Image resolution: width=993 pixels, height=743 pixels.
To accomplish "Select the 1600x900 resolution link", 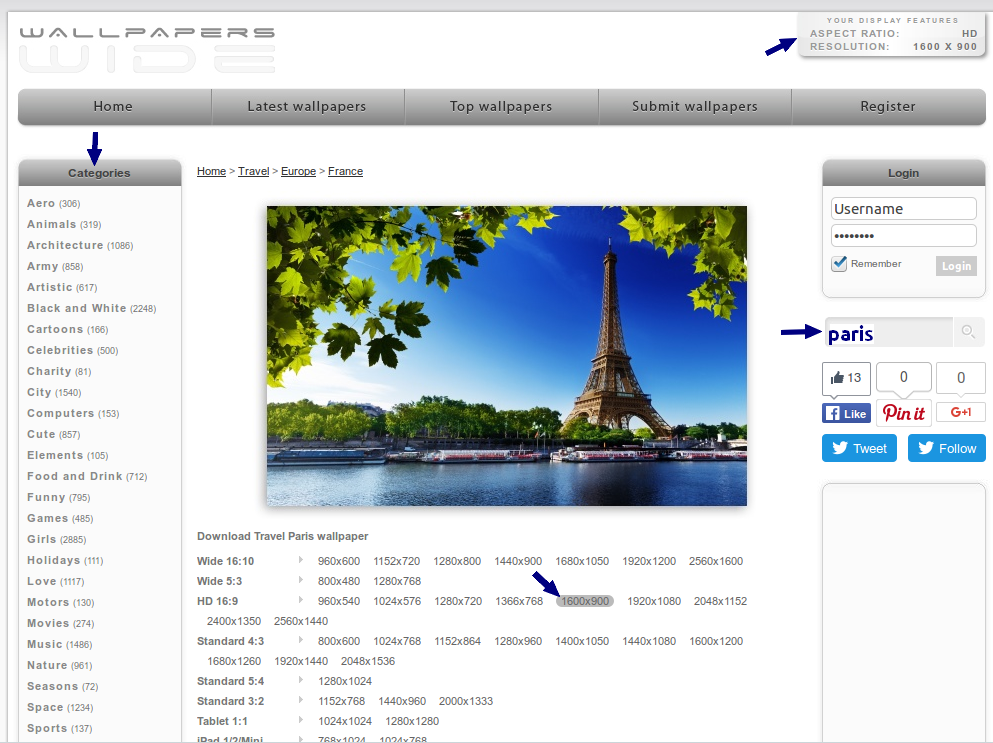I will click(x=585, y=601).
